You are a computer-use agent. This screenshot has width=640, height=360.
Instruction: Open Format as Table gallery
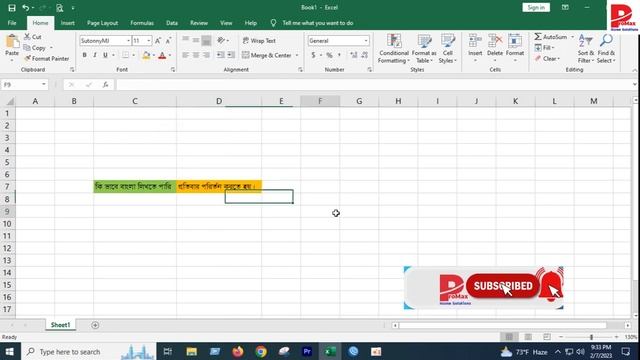(x=424, y=49)
